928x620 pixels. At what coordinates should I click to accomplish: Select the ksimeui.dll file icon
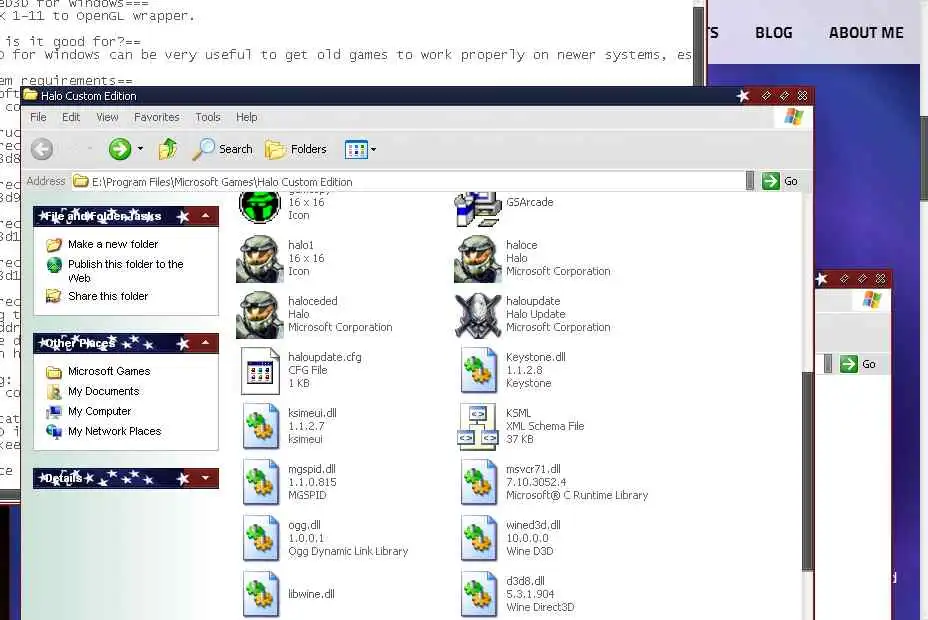coord(260,427)
